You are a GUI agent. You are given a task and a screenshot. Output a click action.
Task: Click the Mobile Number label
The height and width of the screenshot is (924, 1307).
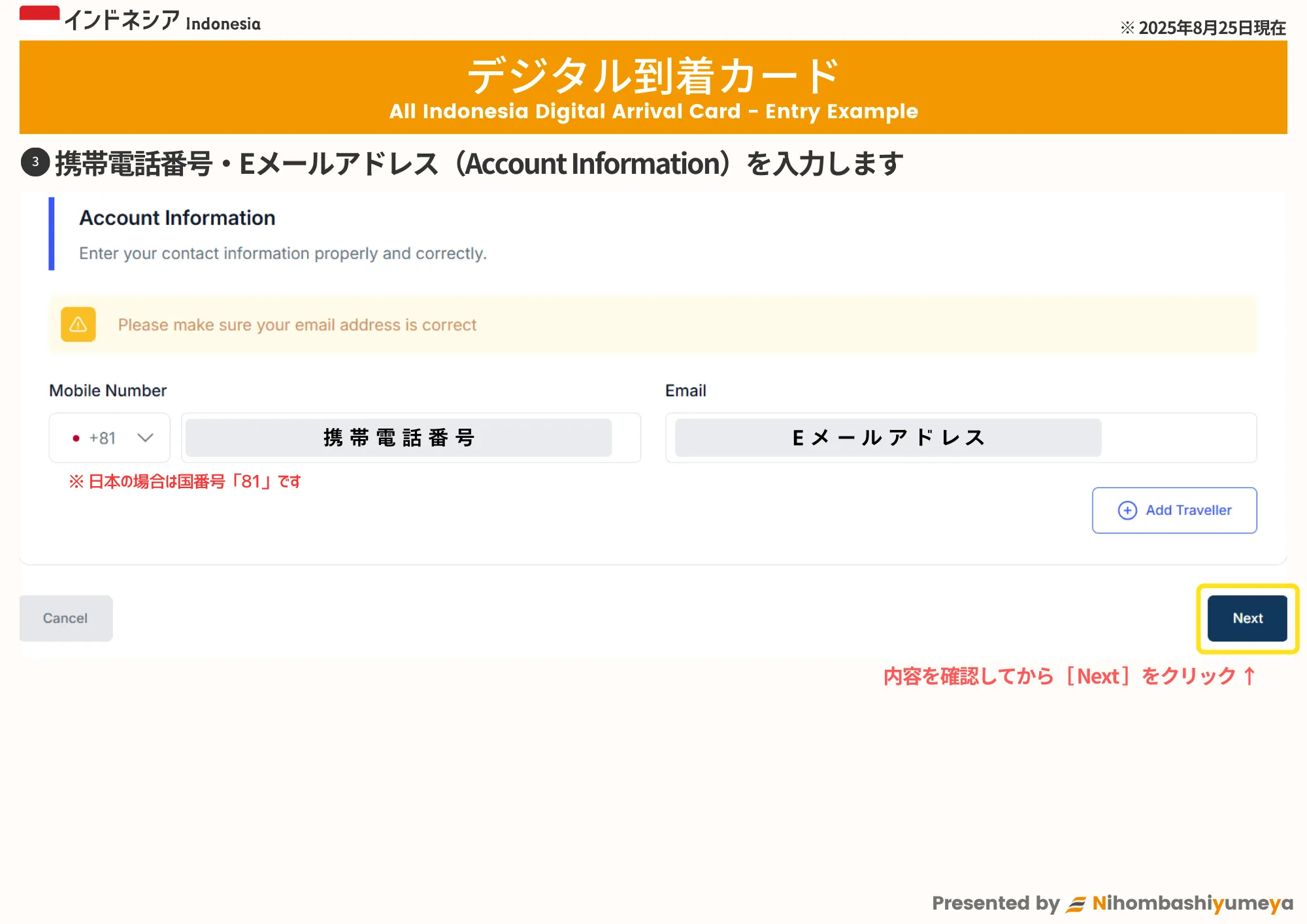[x=108, y=390]
